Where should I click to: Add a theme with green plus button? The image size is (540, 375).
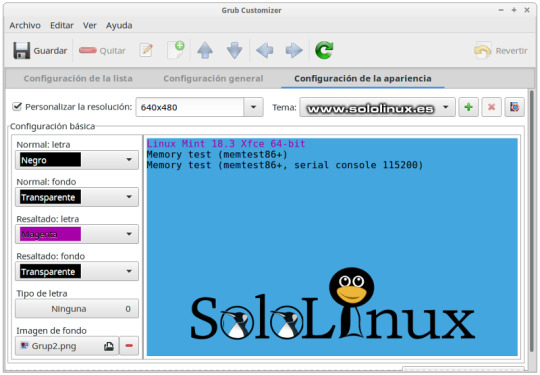[468, 107]
